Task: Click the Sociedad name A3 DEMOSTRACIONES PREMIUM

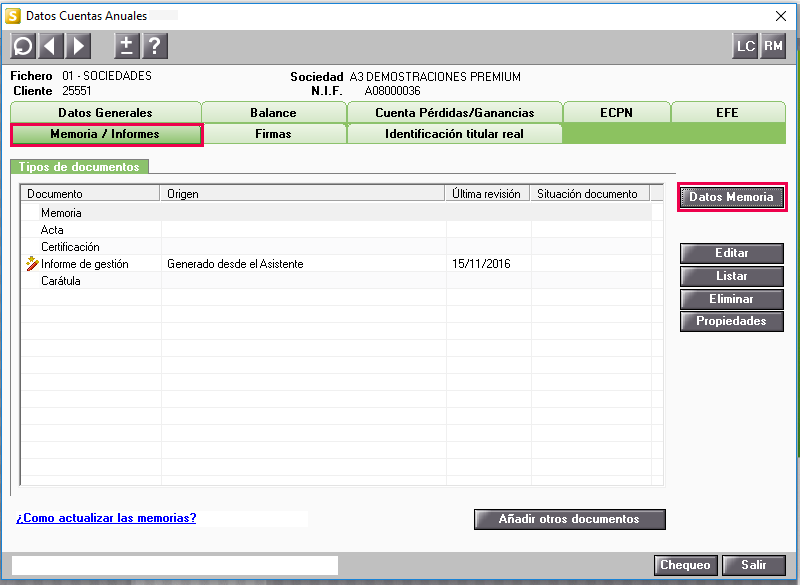Action: tap(435, 77)
